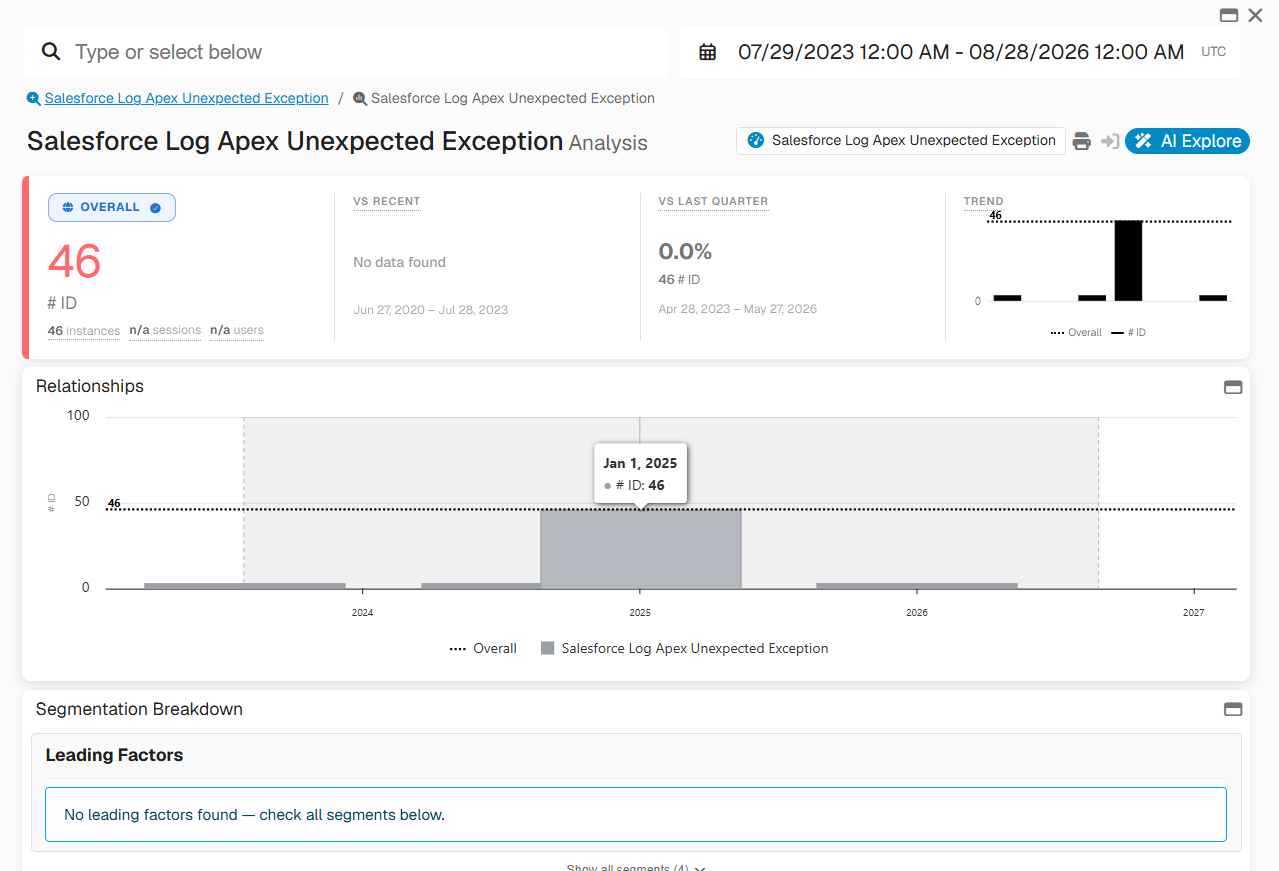This screenshot has width=1279, height=871.
Task: Toggle '# ID' in the trend chart legend
Action: pyautogui.click(x=1128, y=332)
